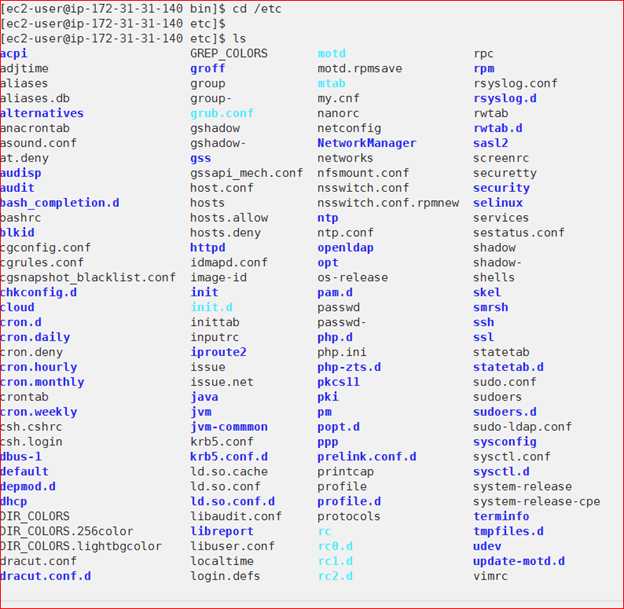The width and height of the screenshot is (624, 609).
Task: Click php-zts.d directory
Action: 349,367
